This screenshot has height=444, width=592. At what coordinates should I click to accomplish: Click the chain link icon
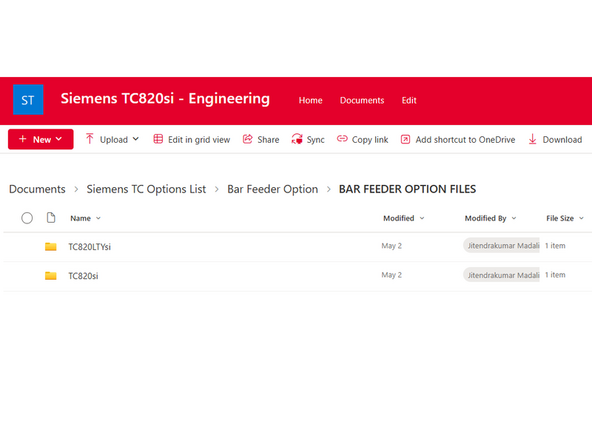(342, 139)
